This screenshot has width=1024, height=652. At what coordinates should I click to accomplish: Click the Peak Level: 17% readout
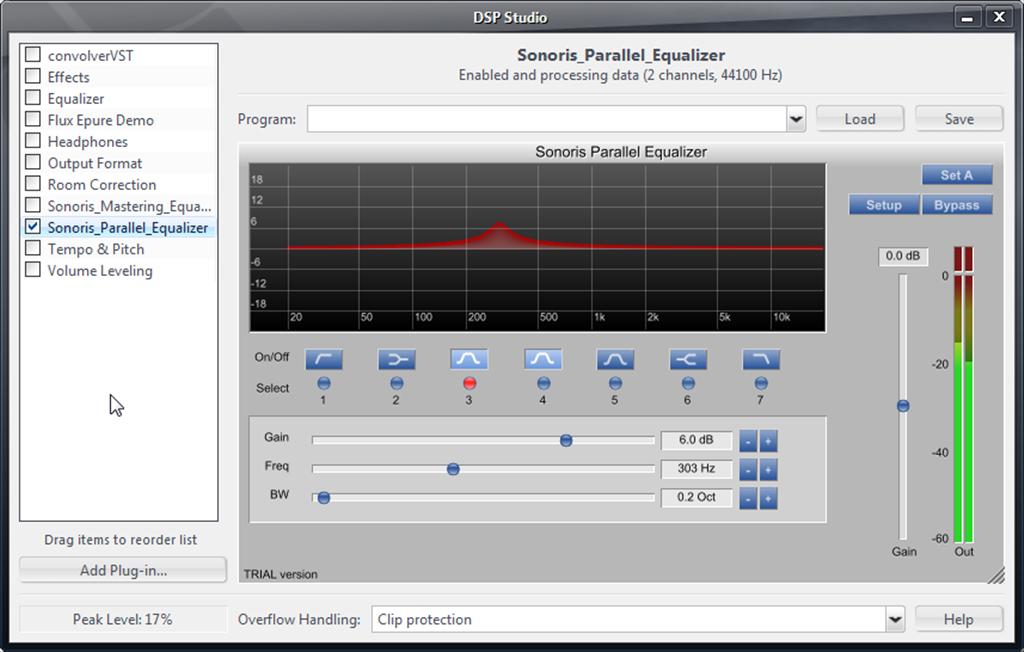(122, 619)
